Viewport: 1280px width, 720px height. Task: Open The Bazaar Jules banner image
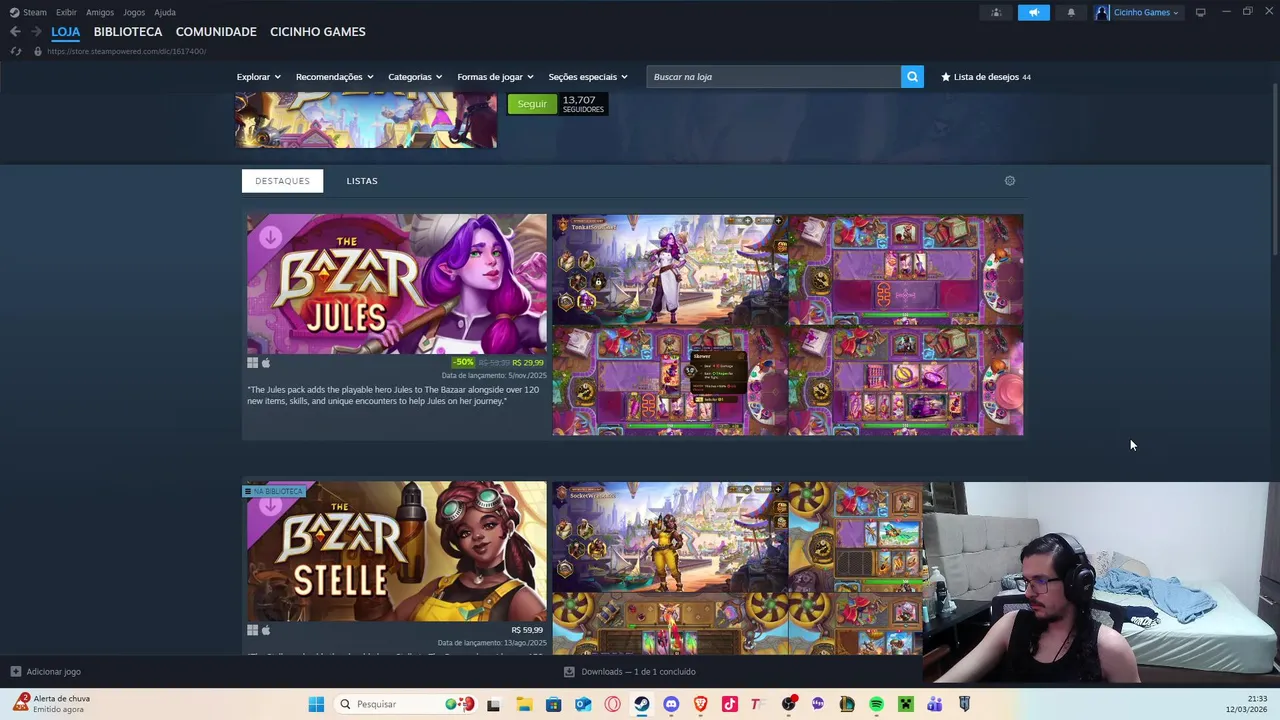point(397,284)
